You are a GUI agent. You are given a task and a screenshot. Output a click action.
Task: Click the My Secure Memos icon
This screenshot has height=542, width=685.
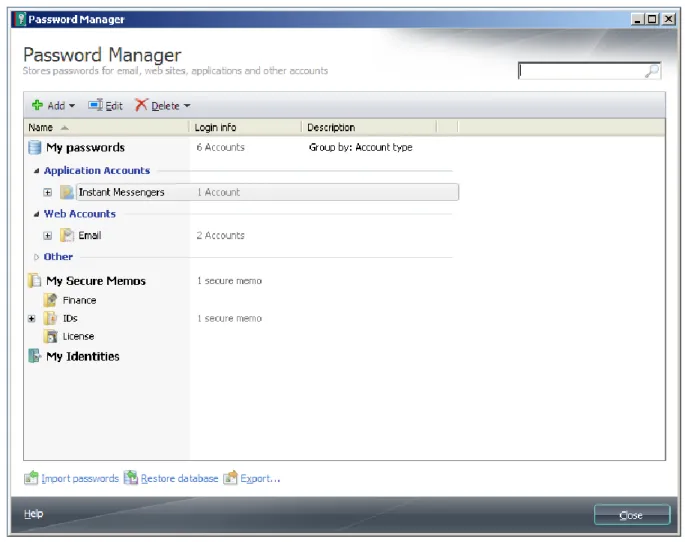tap(35, 280)
